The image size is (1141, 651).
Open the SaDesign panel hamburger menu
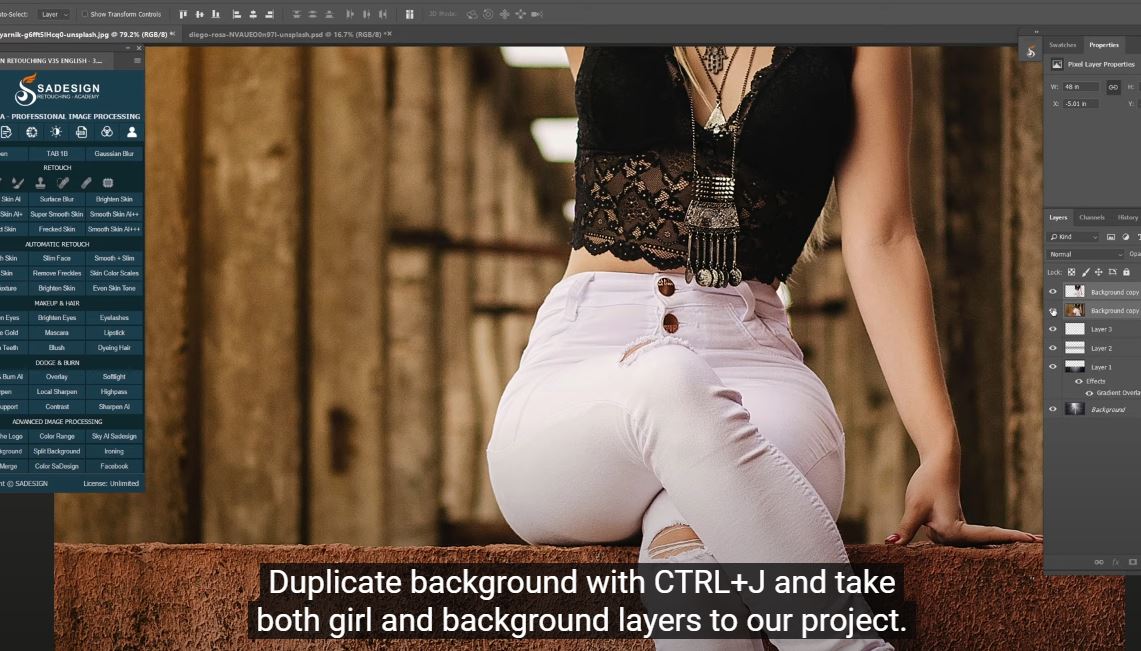(137, 60)
